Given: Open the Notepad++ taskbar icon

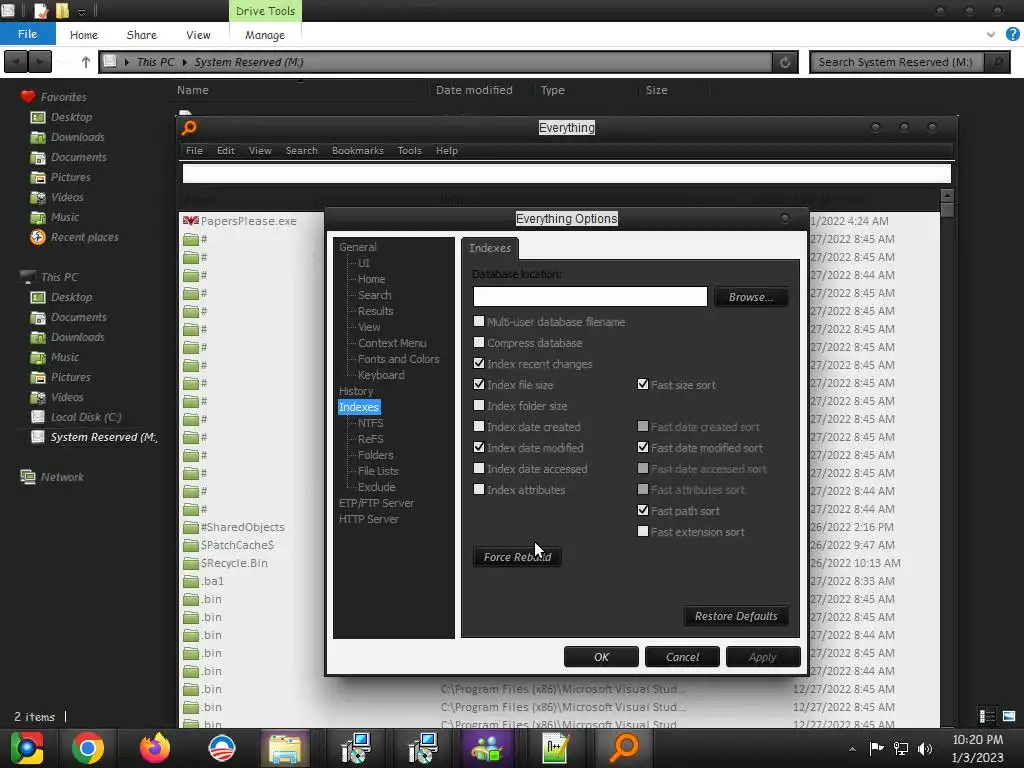Looking at the screenshot, I should [x=556, y=748].
